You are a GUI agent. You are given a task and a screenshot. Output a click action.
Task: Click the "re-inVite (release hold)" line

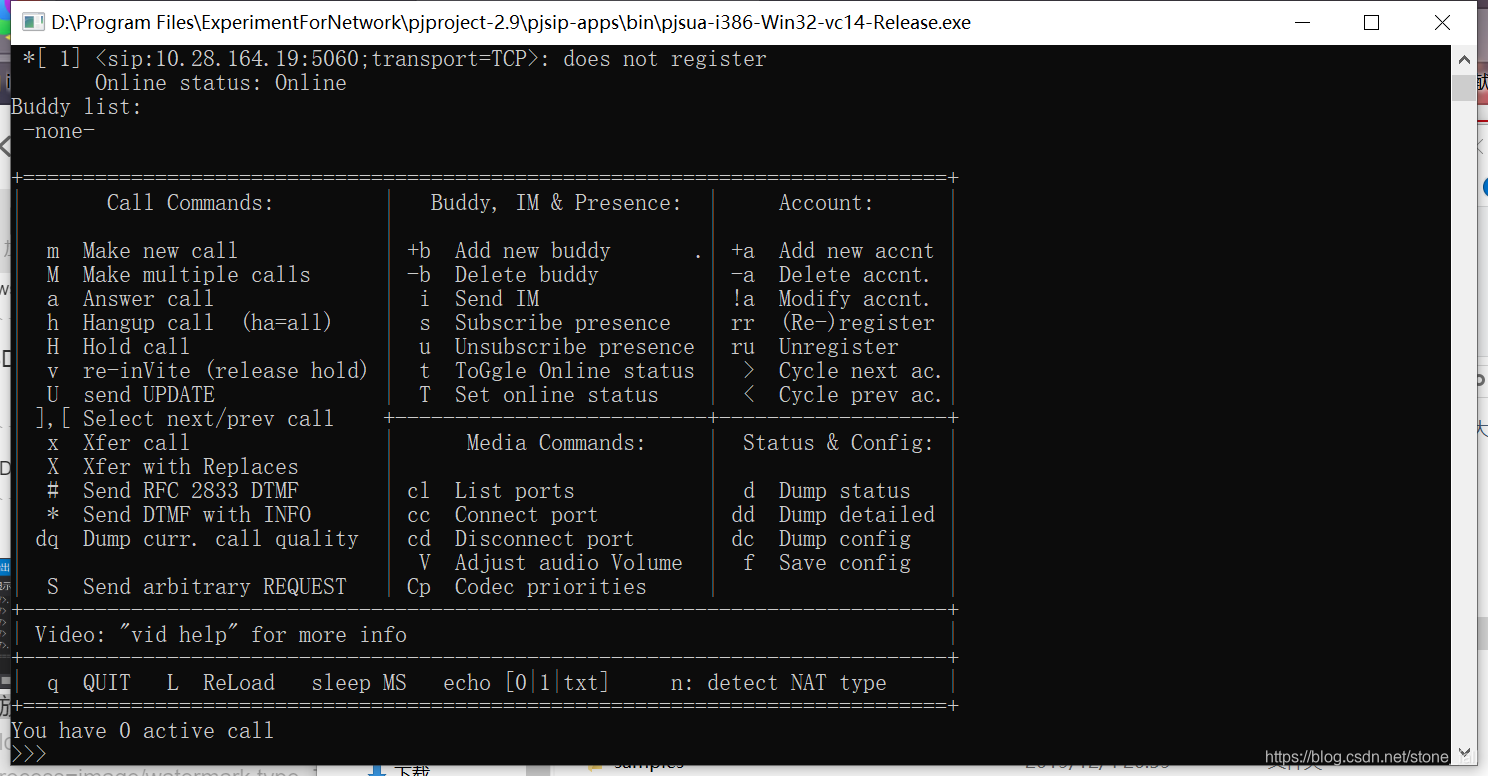point(207,371)
